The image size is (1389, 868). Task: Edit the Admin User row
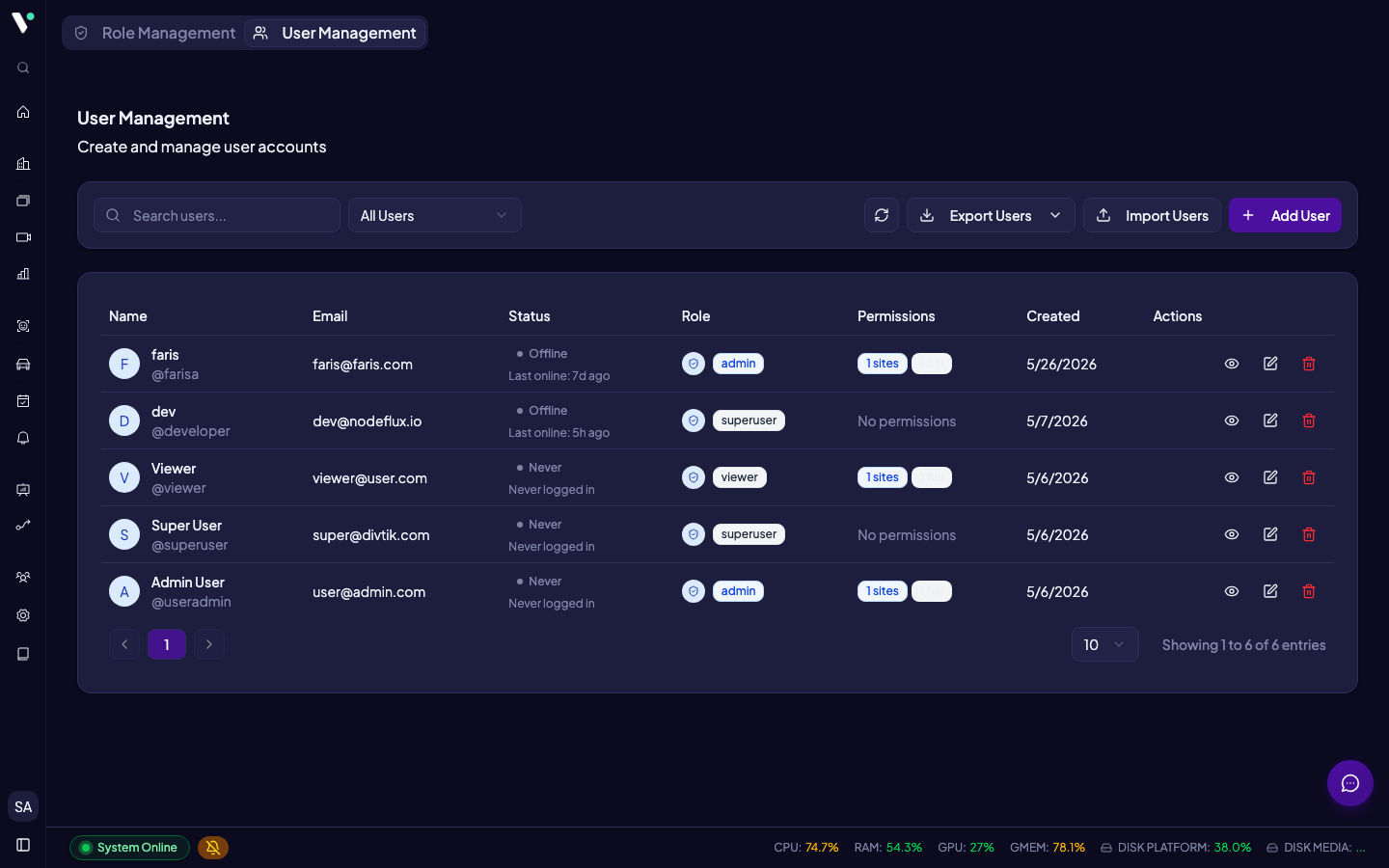click(1270, 591)
